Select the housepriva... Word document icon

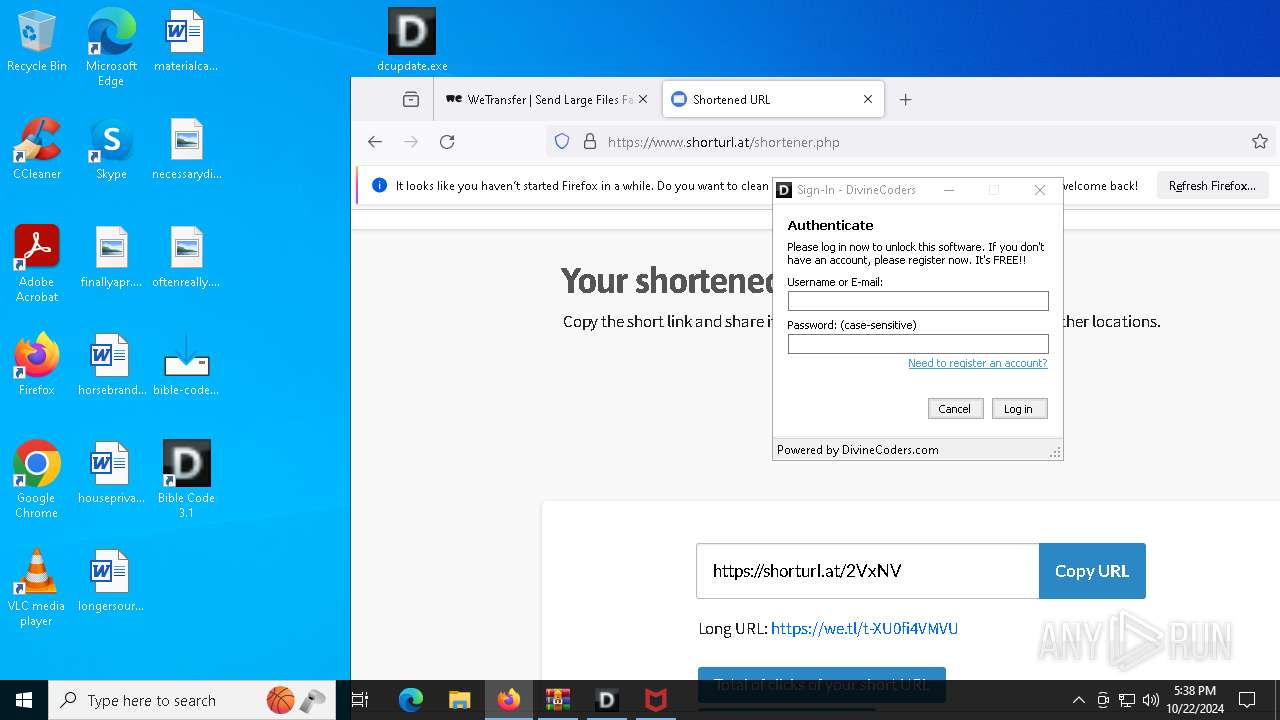click(x=111, y=474)
